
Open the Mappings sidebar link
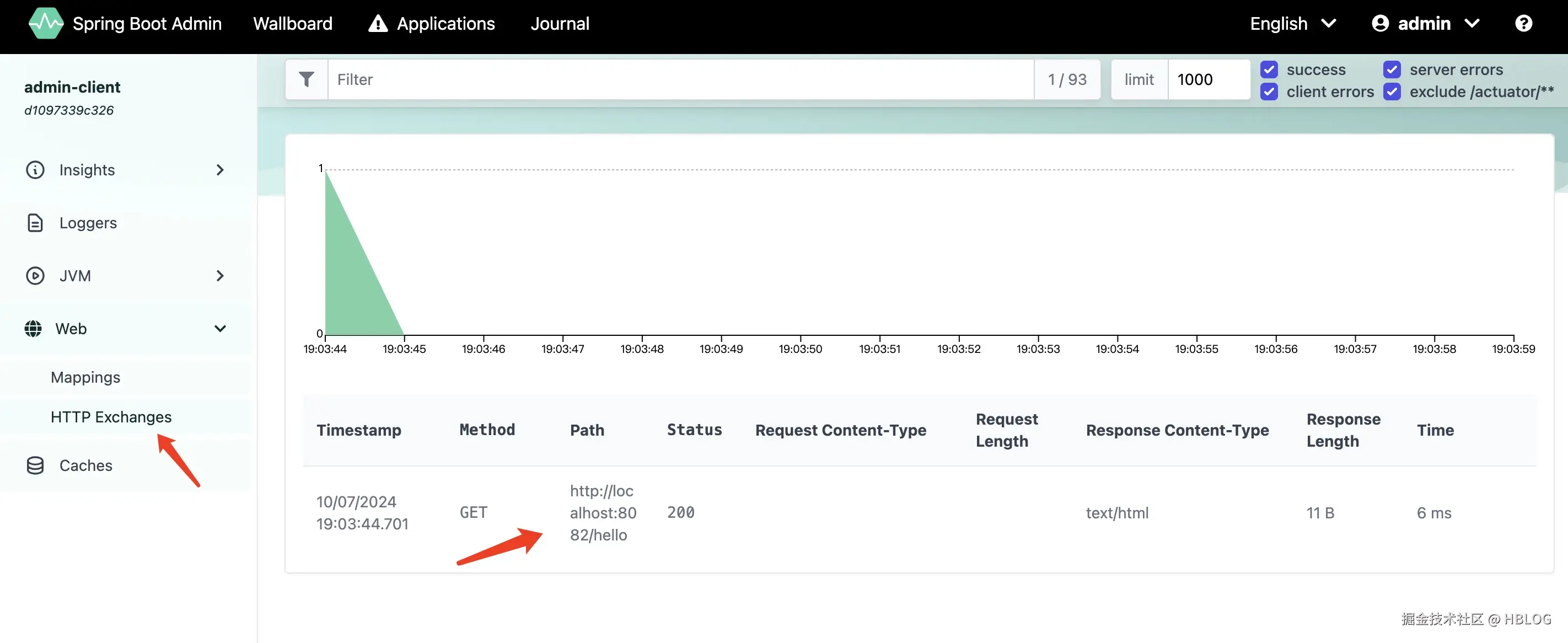[85, 377]
